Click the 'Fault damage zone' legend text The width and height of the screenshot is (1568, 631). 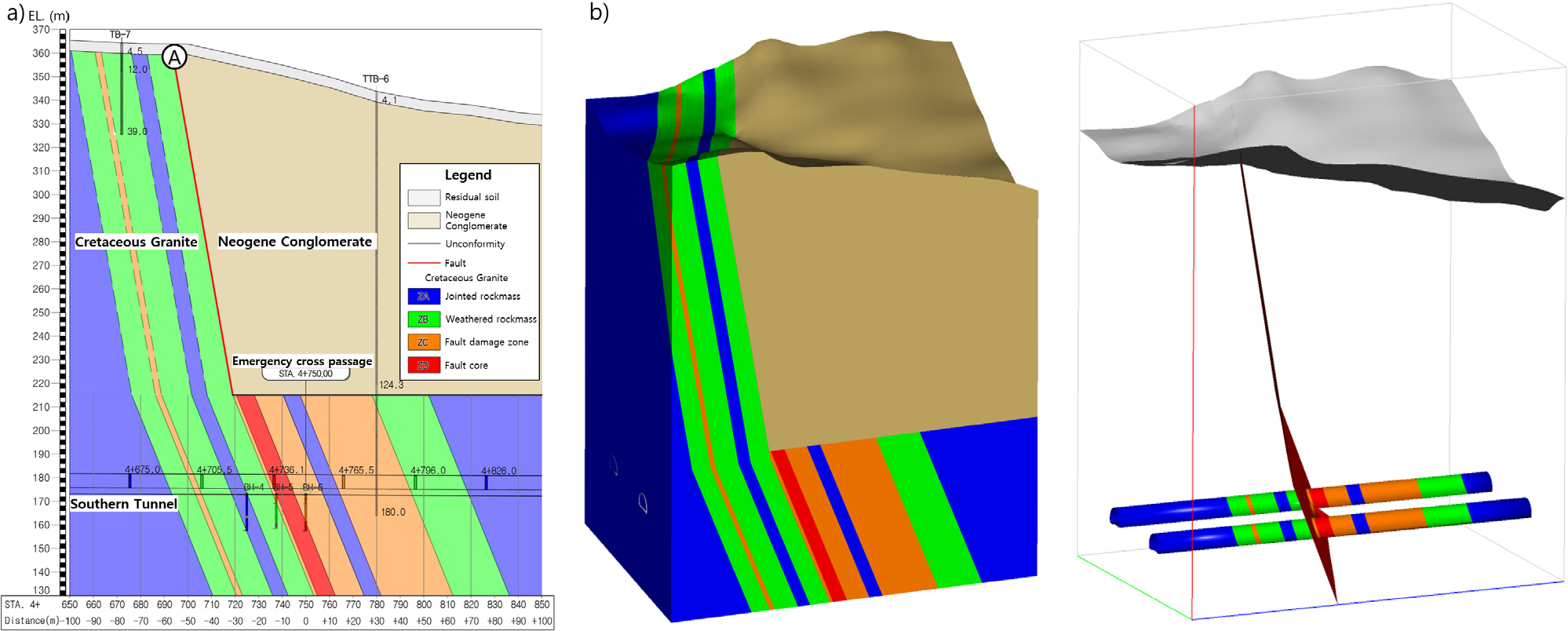point(487,342)
